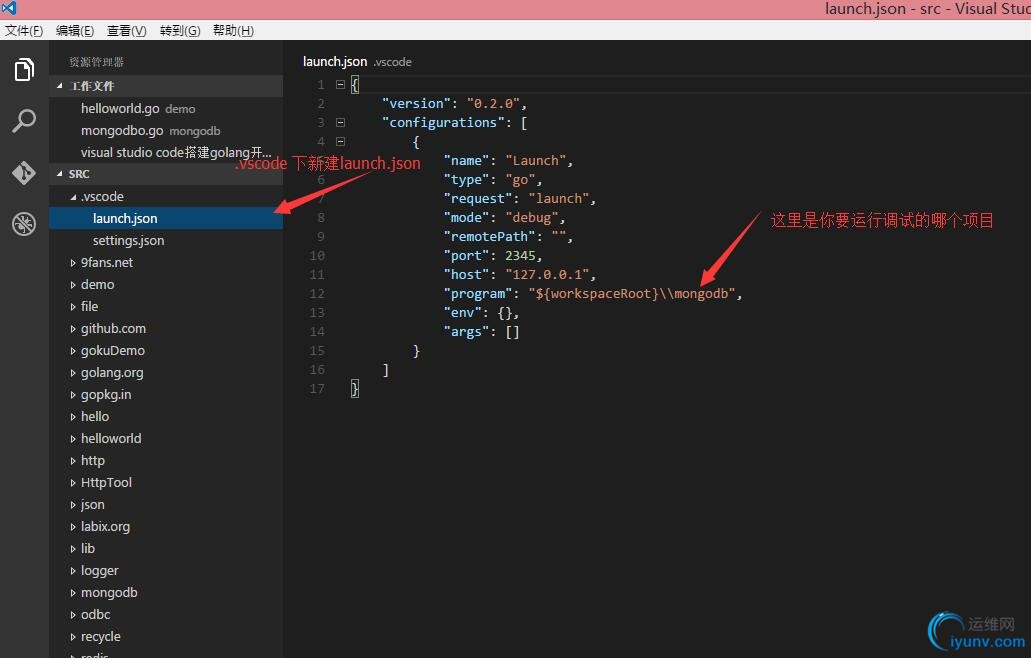The height and width of the screenshot is (658, 1031).
Task: Open the 转到(G) menu
Action: point(180,31)
